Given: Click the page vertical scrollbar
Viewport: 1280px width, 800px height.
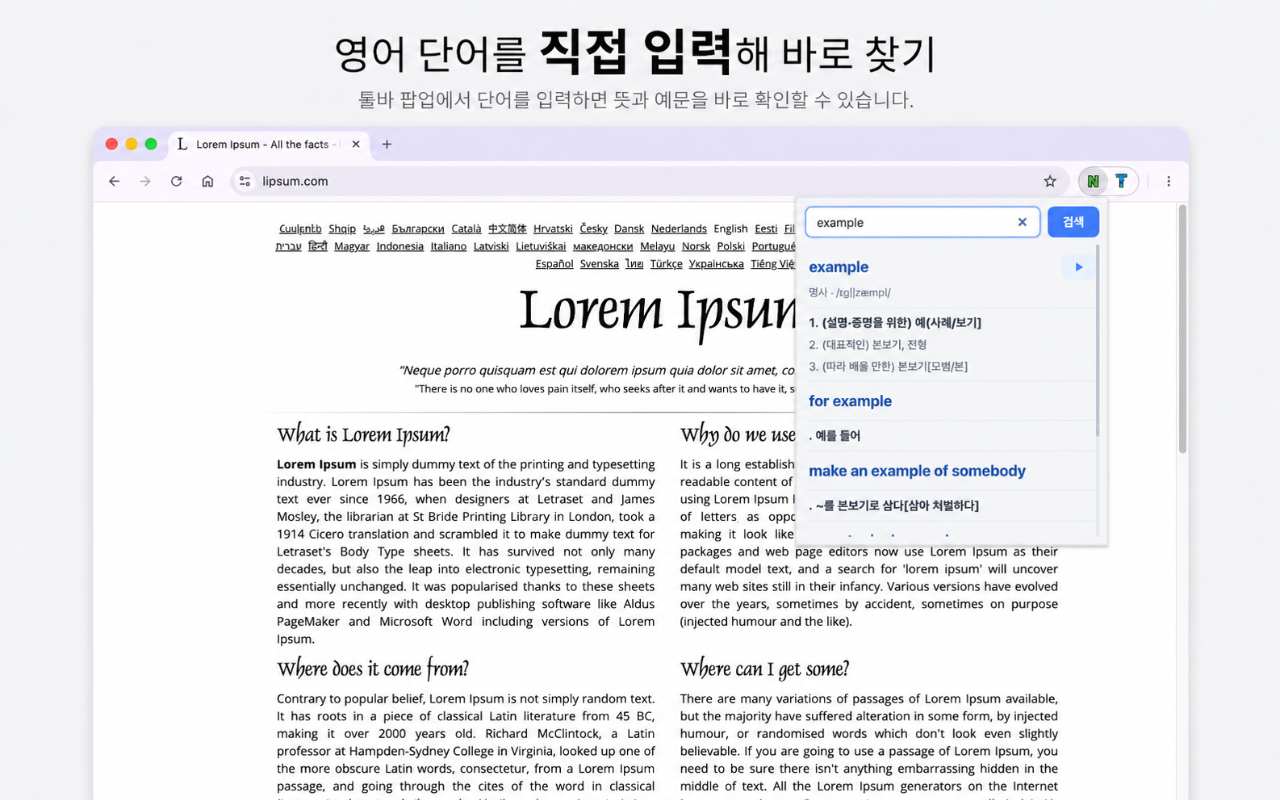Looking at the screenshot, I should 1182,330.
